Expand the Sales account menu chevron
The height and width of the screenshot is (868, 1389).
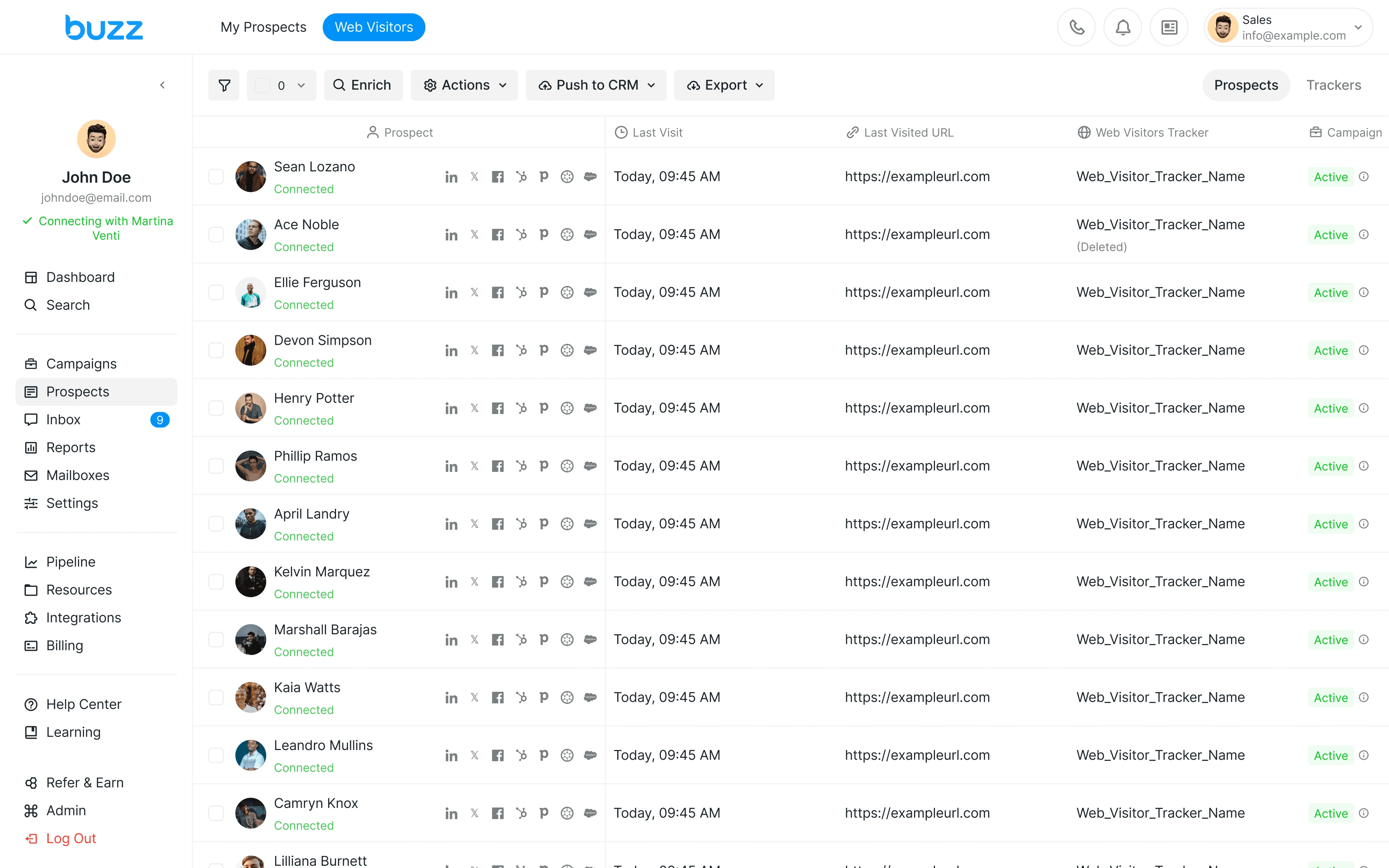[x=1358, y=27]
